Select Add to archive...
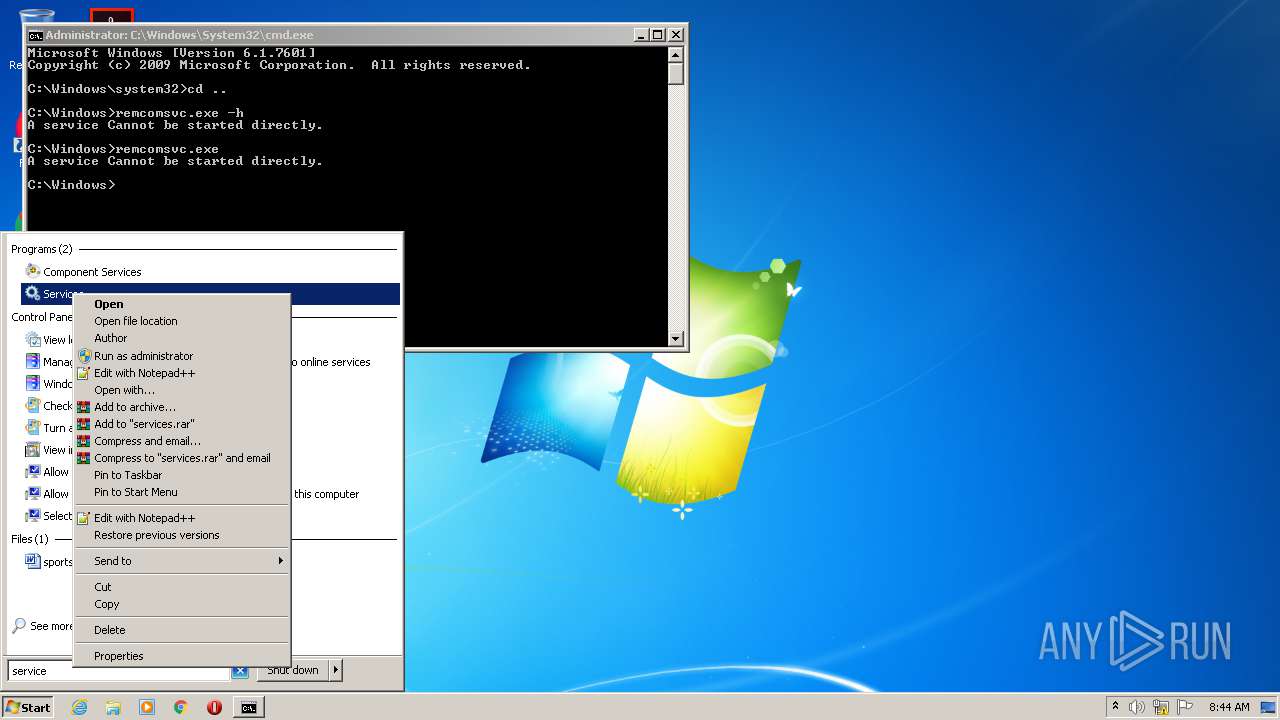 [182, 407]
